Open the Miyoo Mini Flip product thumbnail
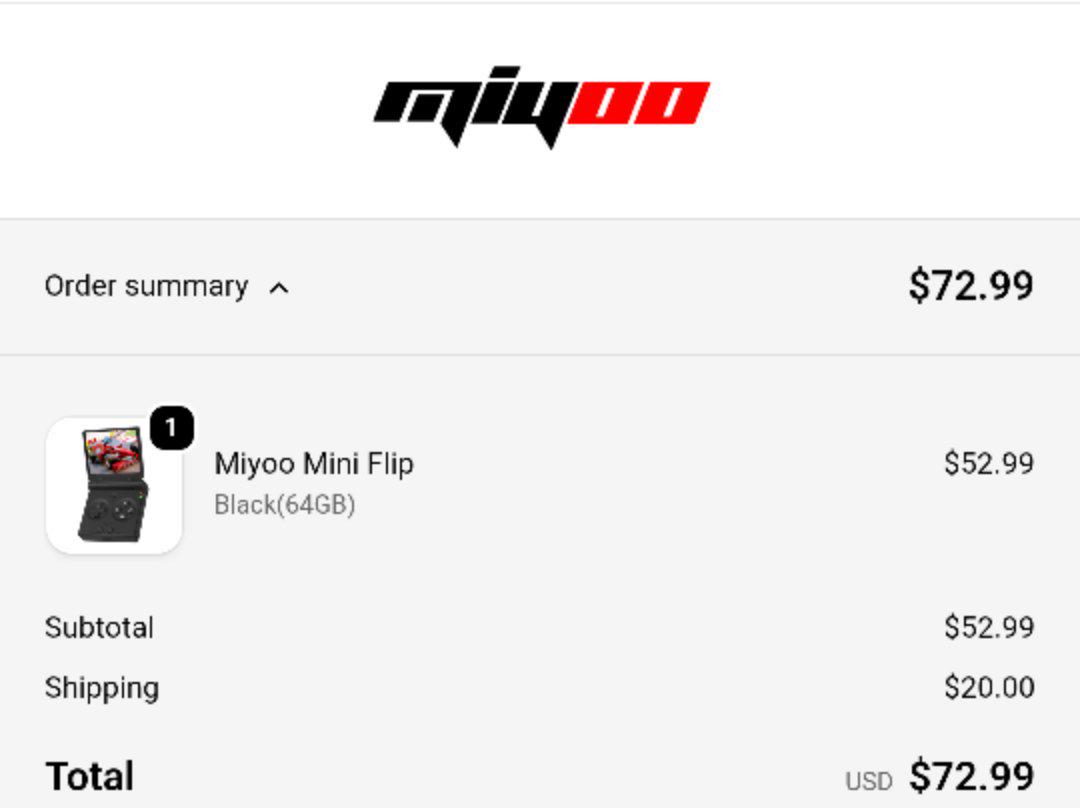Image resolution: width=1080 pixels, height=808 pixels. pyautogui.click(x=114, y=486)
